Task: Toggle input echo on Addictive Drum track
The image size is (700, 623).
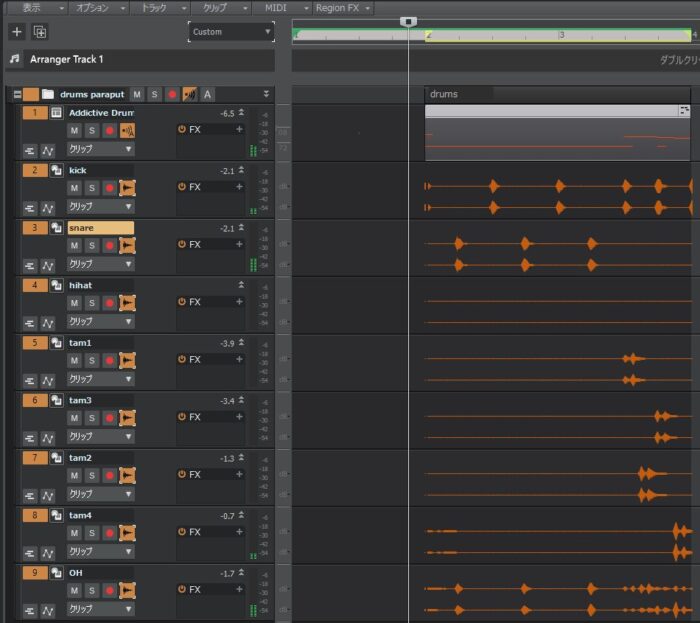Action: pos(127,130)
